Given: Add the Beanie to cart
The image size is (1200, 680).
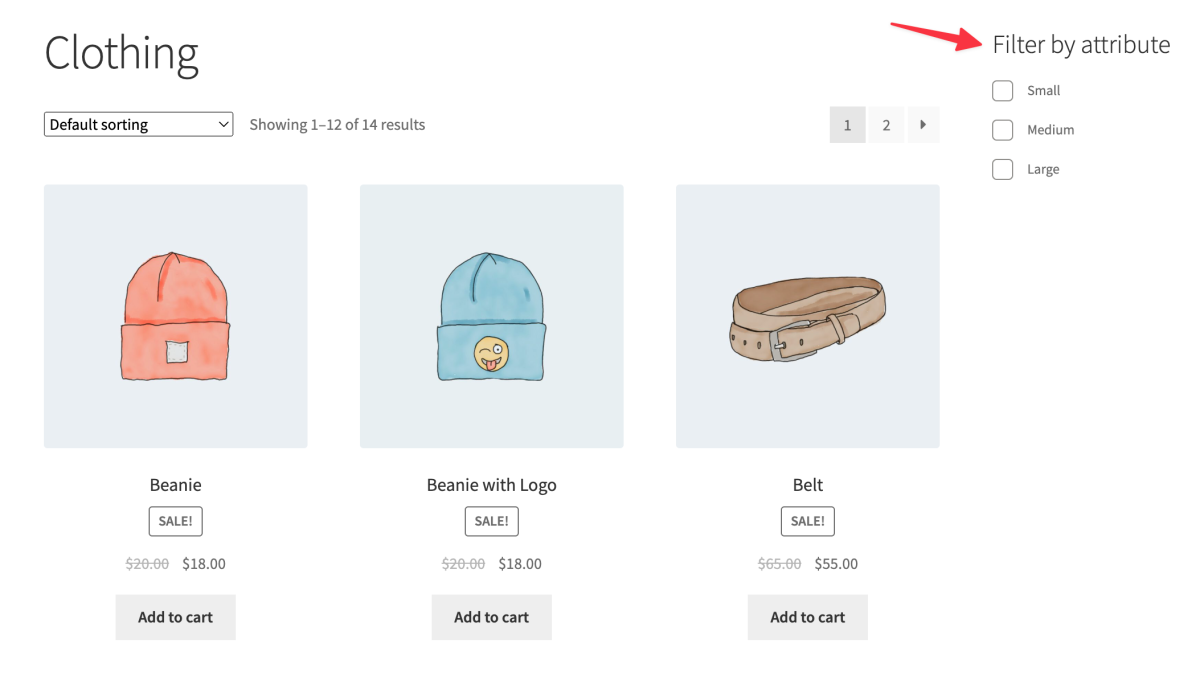Looking at the screenshot, I should [x=175, y=617].
